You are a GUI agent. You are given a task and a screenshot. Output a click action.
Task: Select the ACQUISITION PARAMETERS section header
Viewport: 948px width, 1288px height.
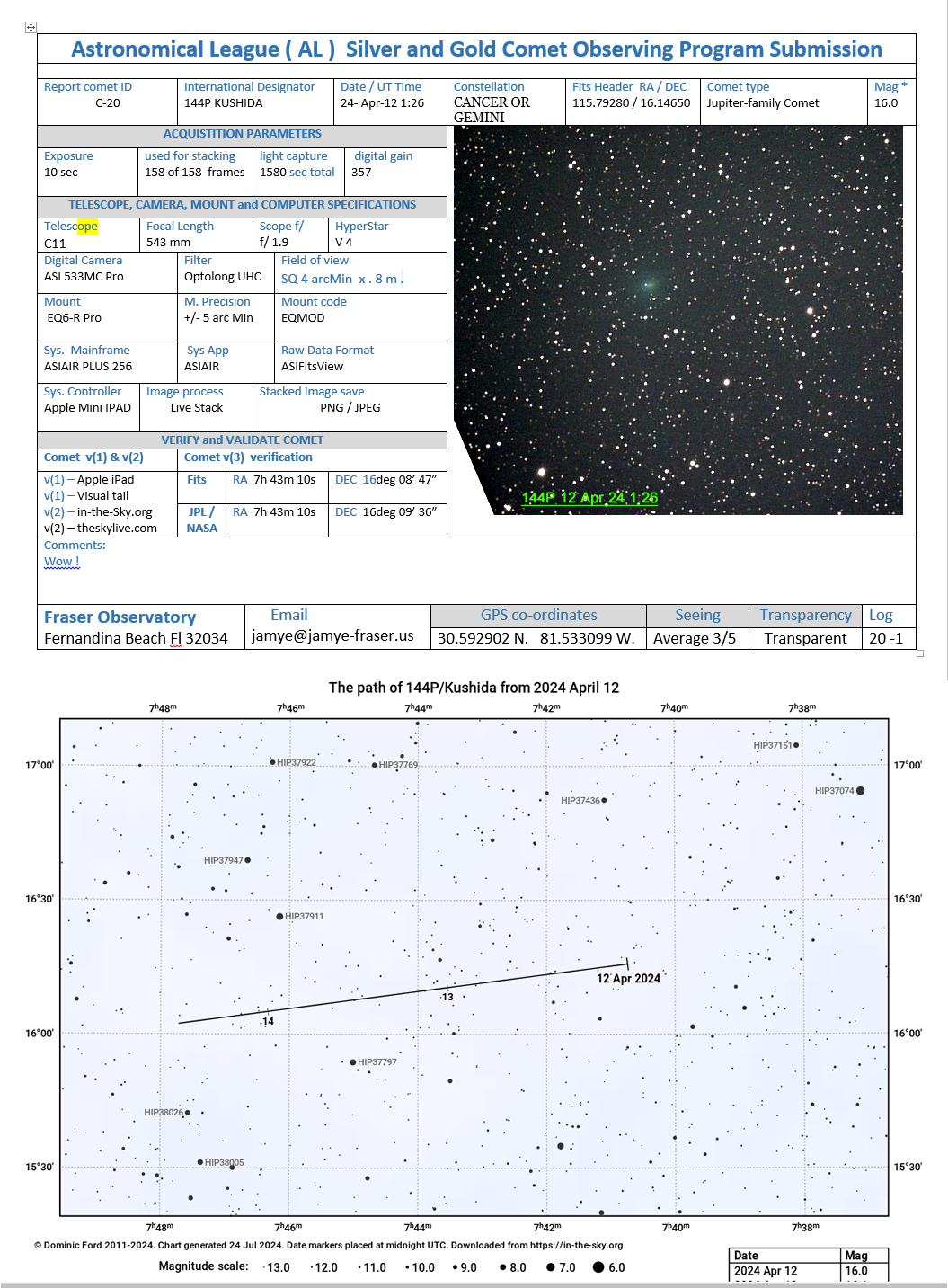point(242,134)
